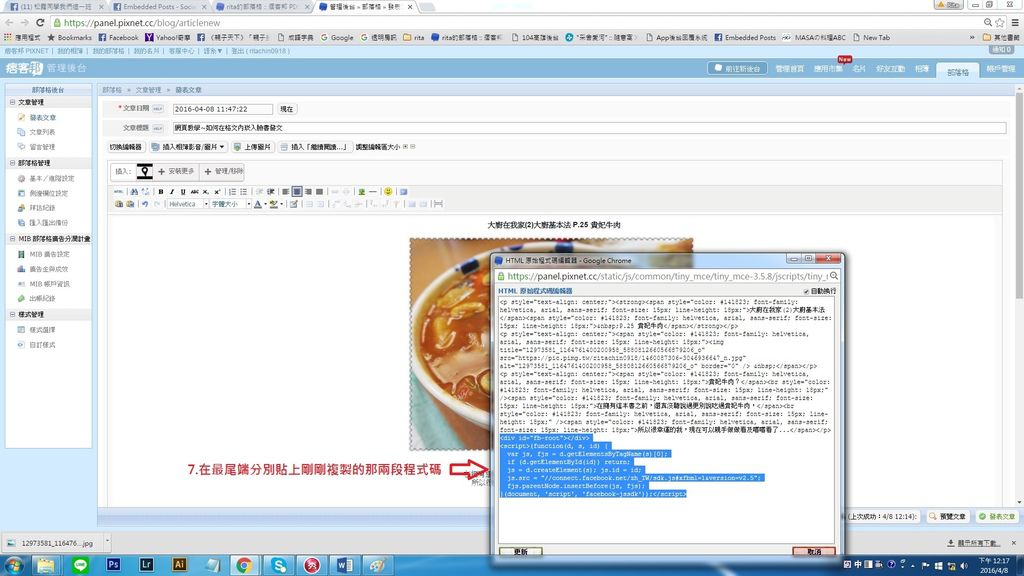Click the Chrome address bar URL

coord(142,22)
